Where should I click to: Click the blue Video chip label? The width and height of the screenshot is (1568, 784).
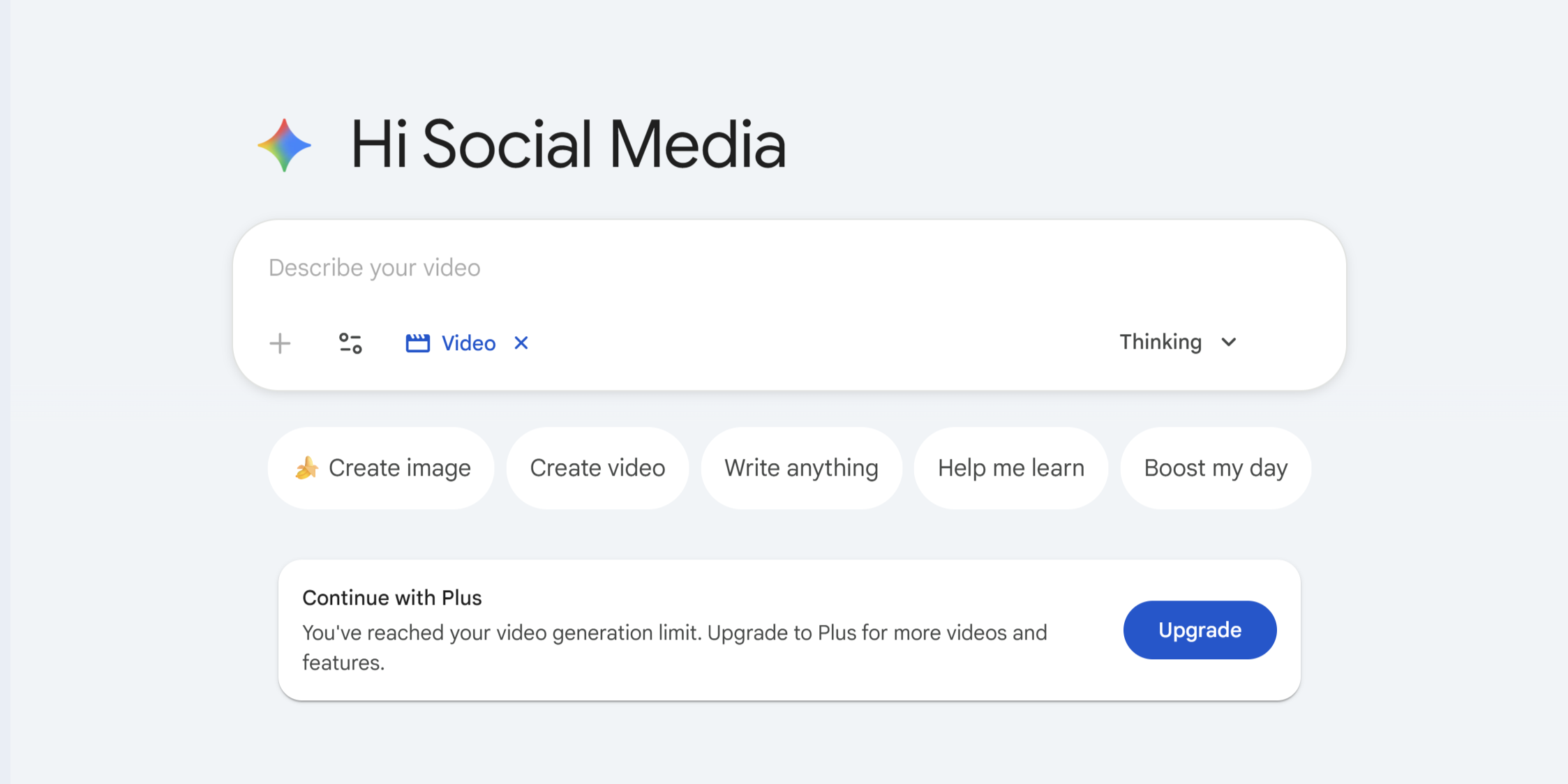(468, 343)
